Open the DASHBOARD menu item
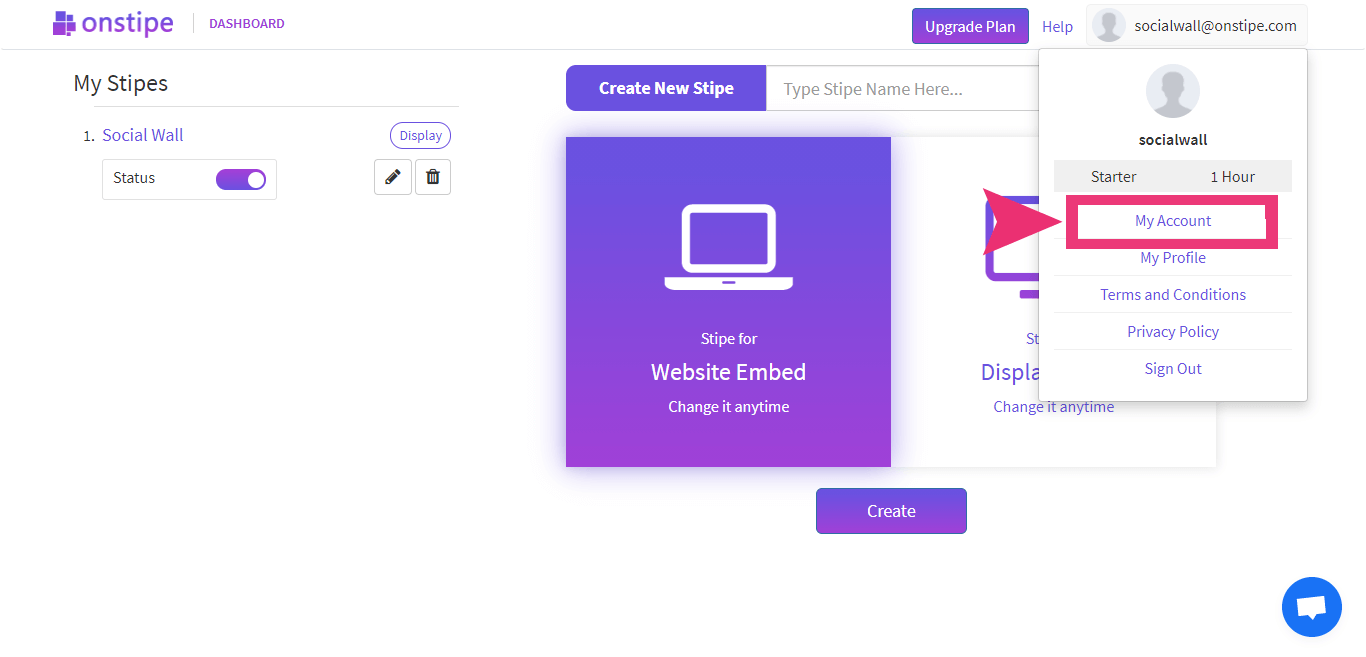1366x657 pixels. (x=246, y=23)
